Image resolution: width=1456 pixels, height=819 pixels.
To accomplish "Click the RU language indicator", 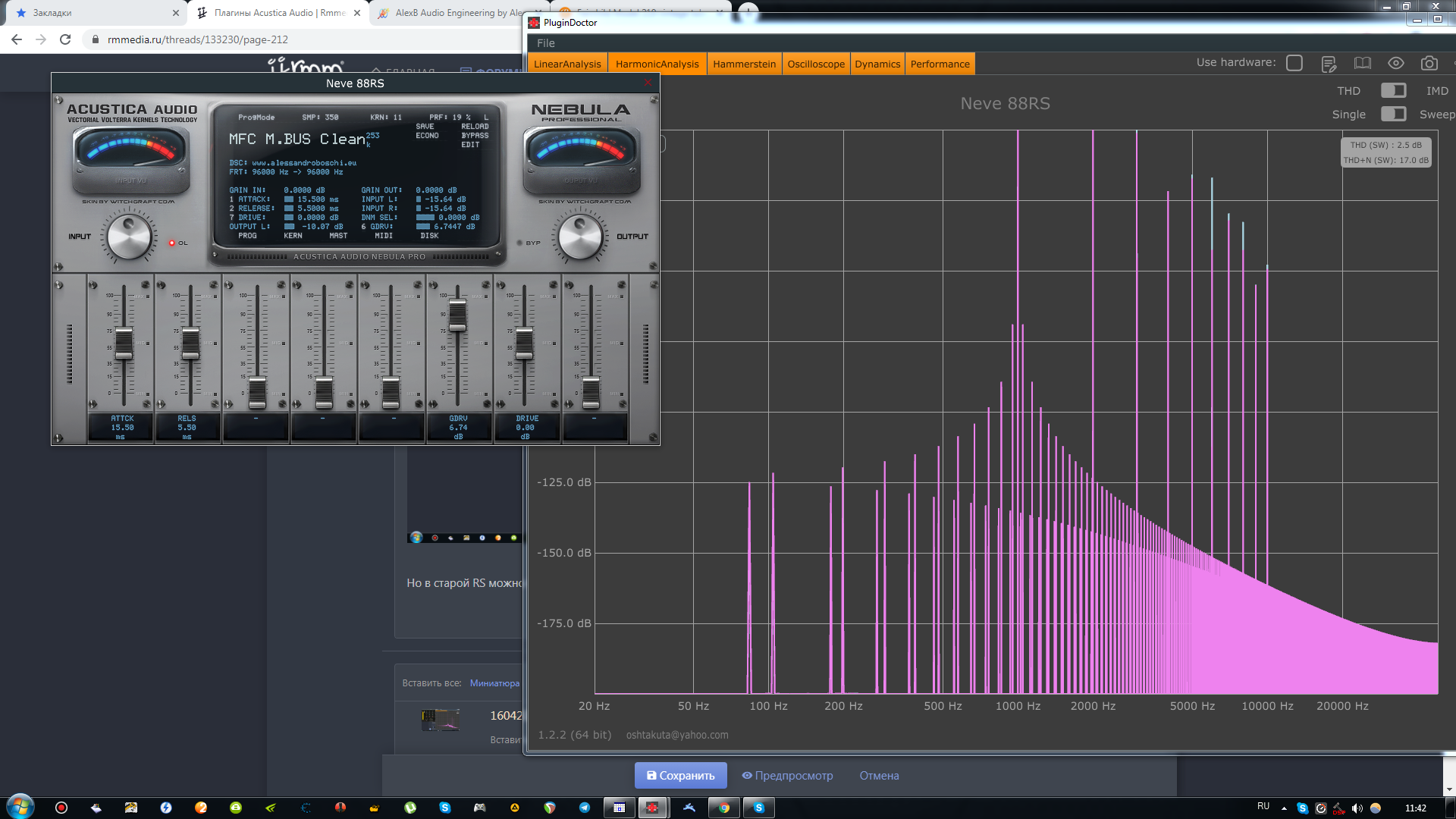I will tap(1263, 806).
